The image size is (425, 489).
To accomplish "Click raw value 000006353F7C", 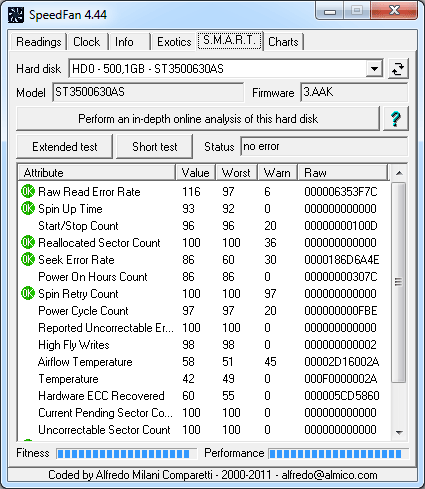I will (x=341, y=192).
